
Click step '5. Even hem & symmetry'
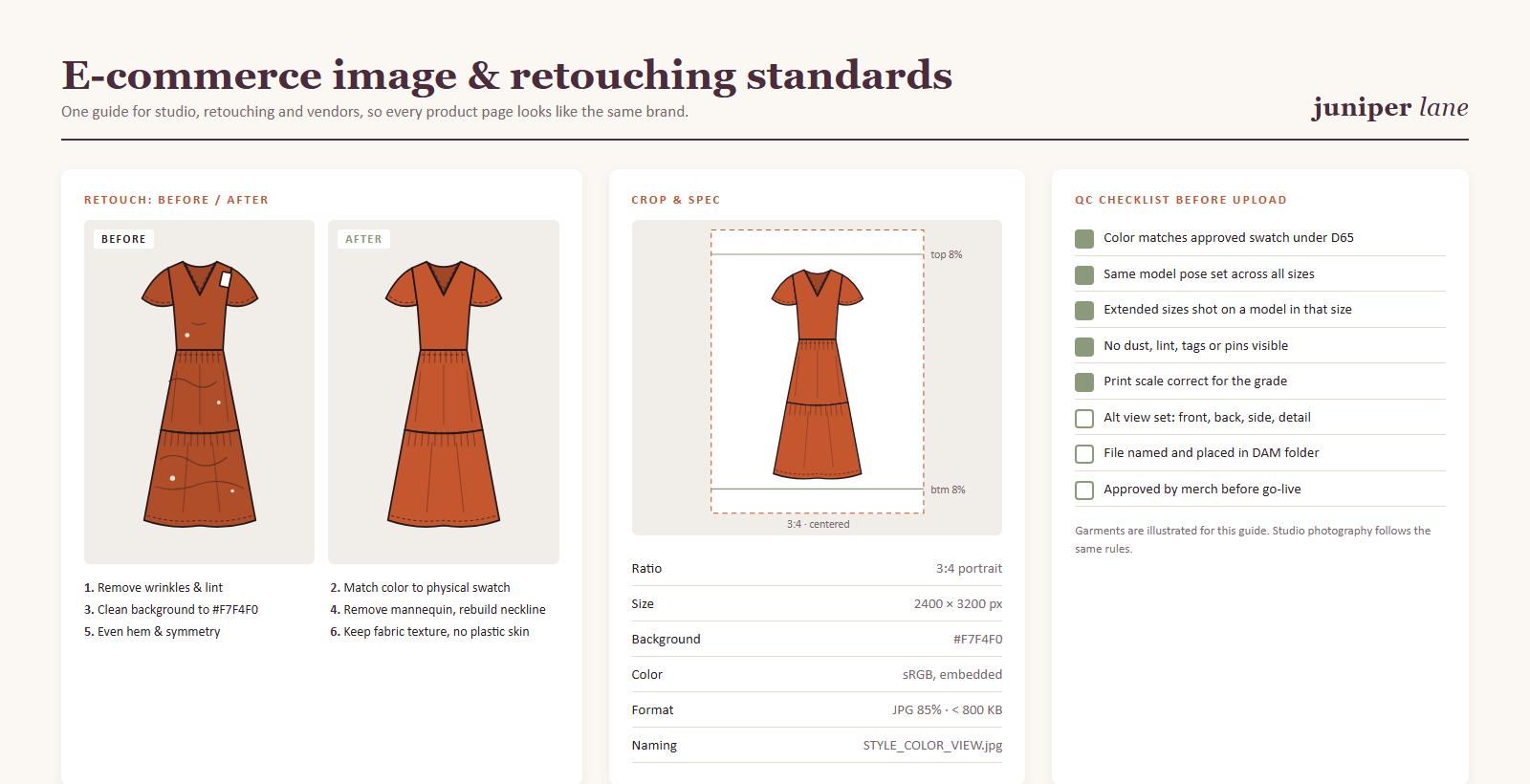(152, 632)
